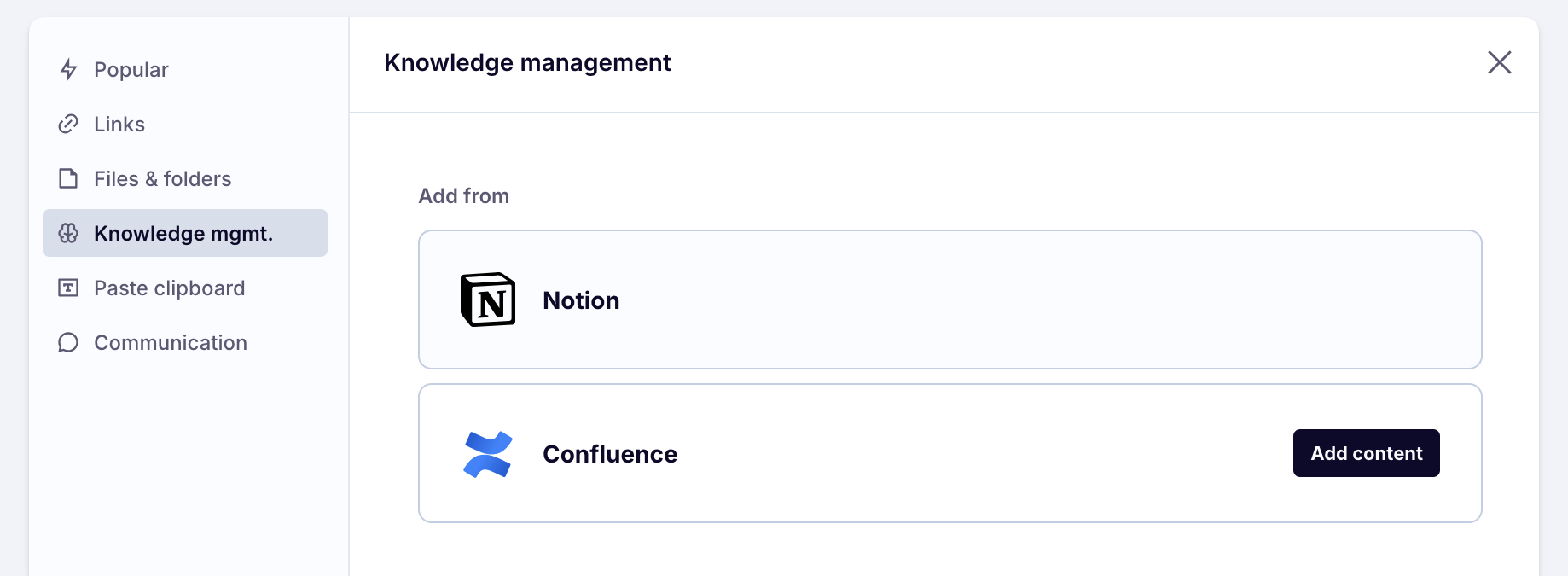
Task: Go to Files & folders section
Action: (x=163, y=178)
